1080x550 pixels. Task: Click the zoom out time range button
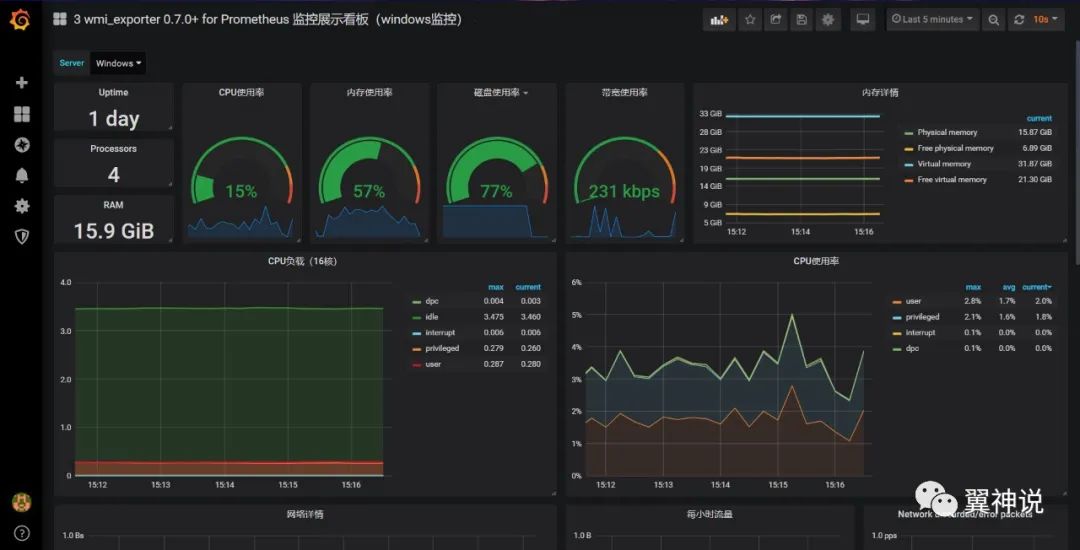pyautogui.click(x=993, y=20)
